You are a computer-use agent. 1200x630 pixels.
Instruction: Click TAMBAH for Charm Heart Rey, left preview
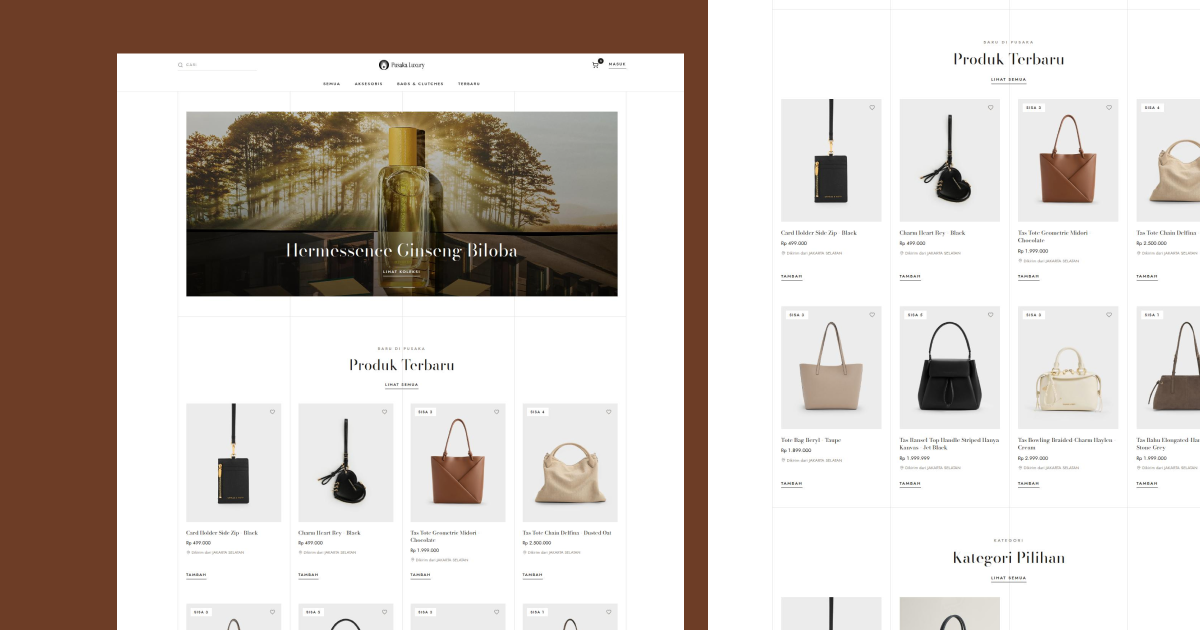point(308,575)
